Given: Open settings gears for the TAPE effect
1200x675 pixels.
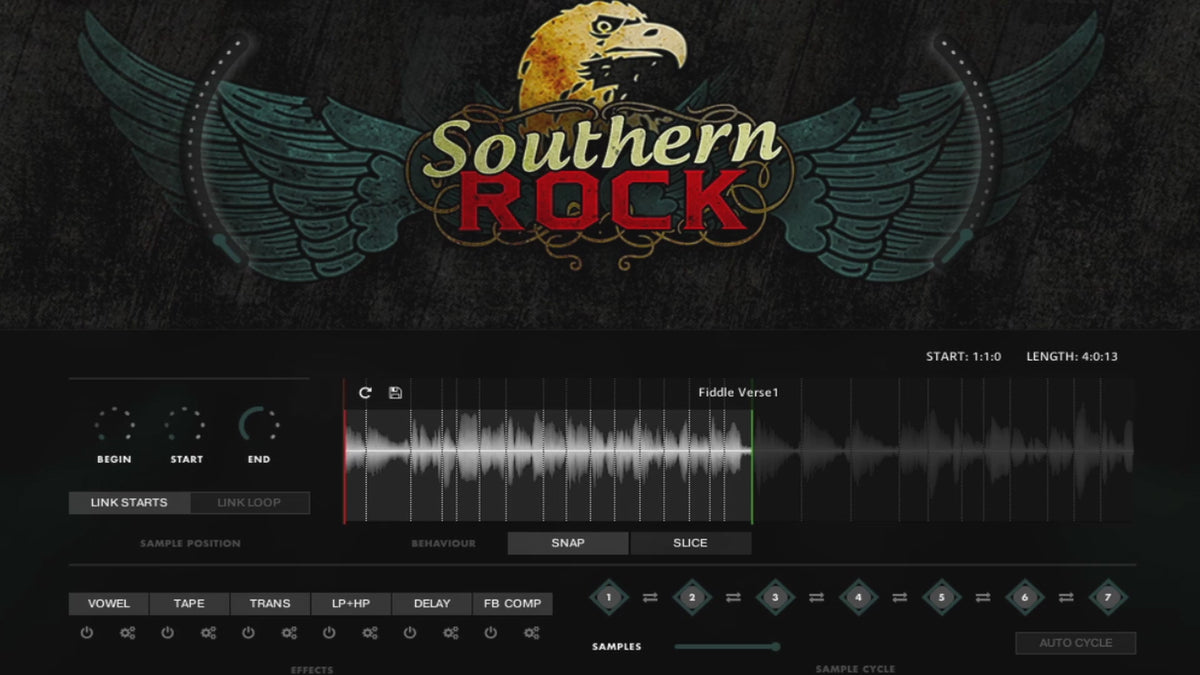Looking at the screenshot, I should point(208,633).
